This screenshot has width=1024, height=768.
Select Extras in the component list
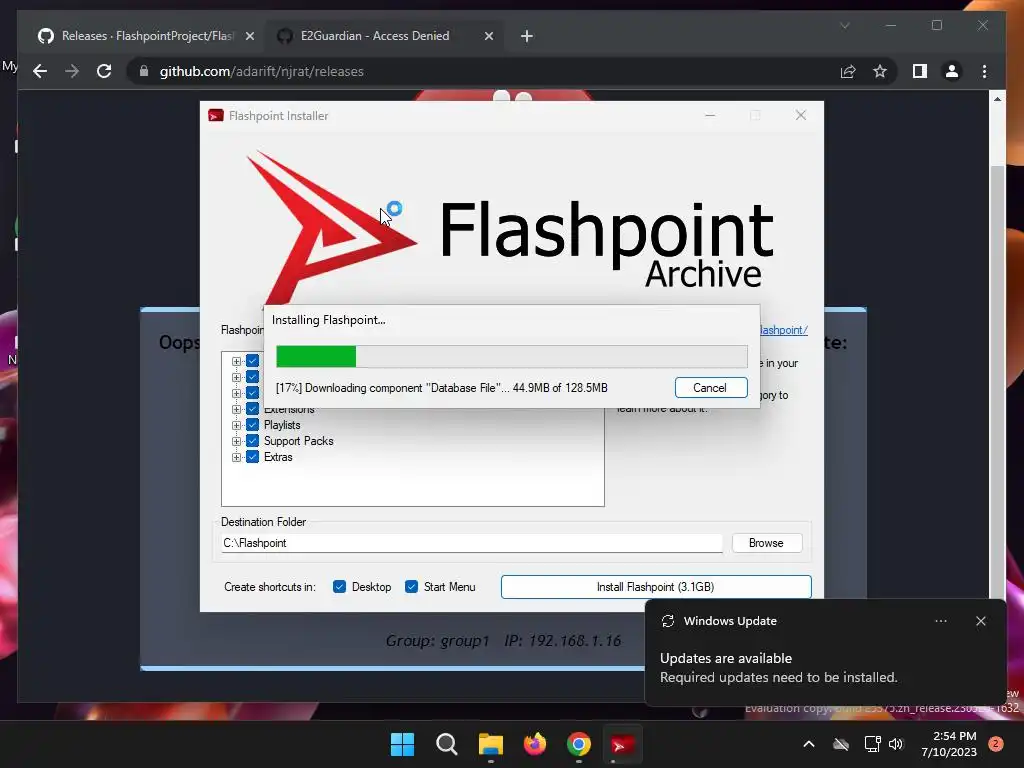point(278,457)
